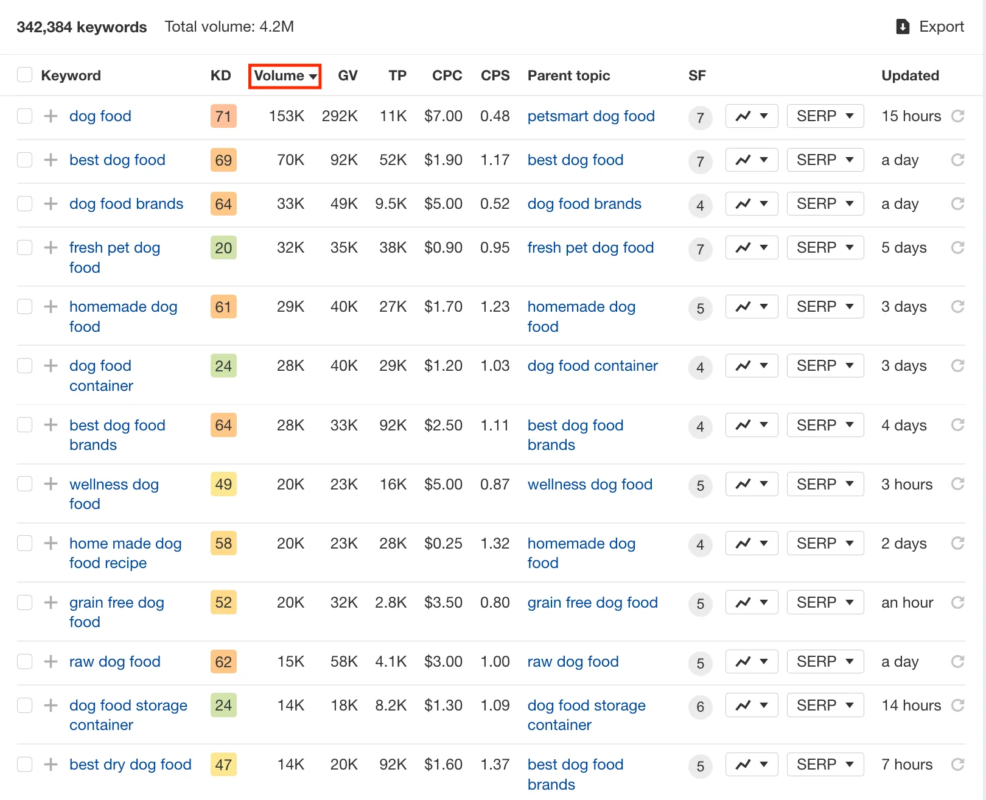The height and width of the screenshot is (800, 986).
Task: Open SERP dropdown for 'fresh pet dog food'
Action: click(x=825, y=248)
